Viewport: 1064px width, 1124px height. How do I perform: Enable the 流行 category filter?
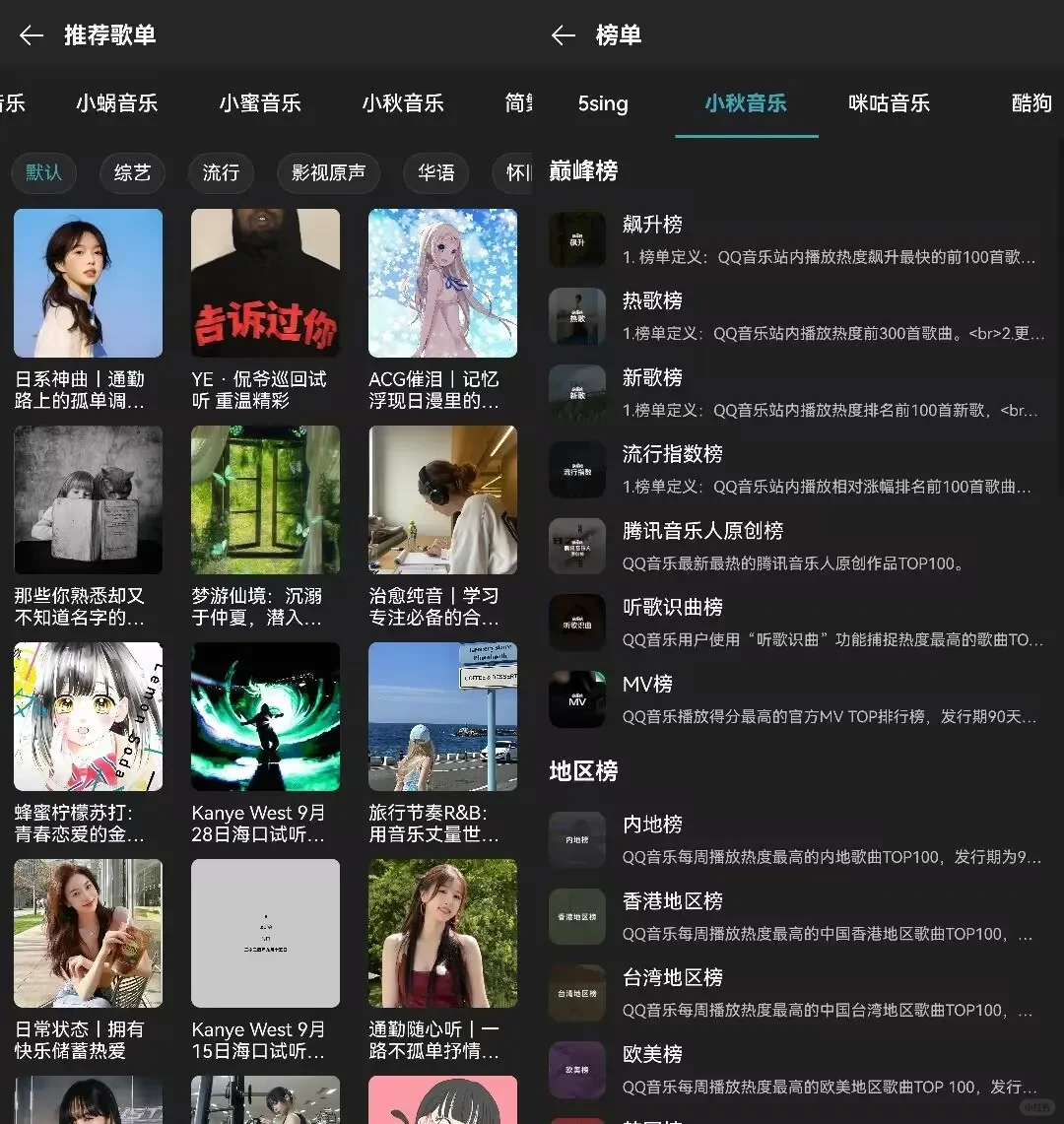coord(221,173)
